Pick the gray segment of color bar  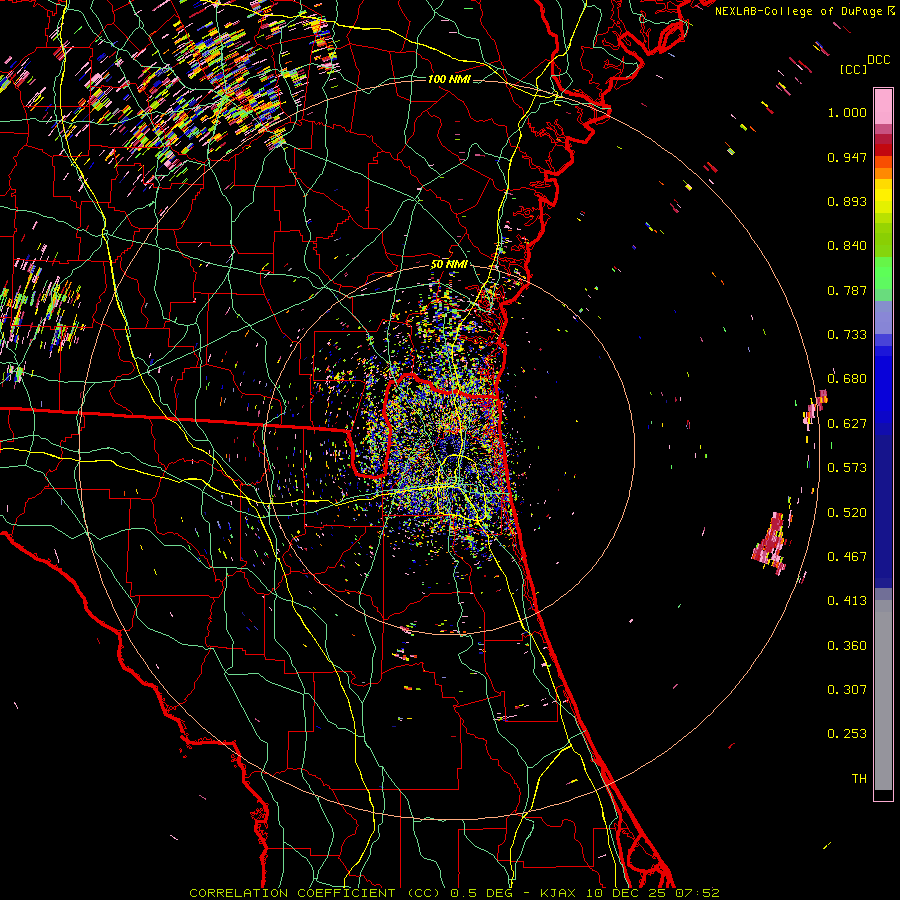tap(883, 695)
